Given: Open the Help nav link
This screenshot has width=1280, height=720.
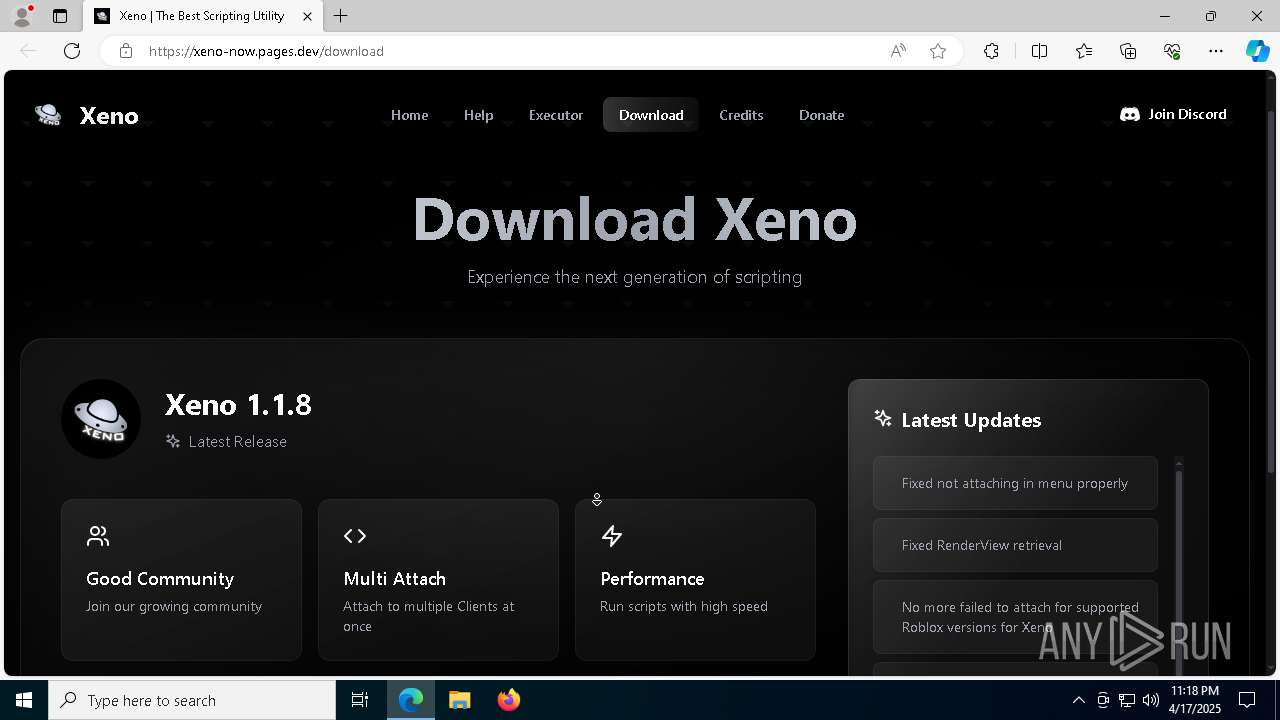Looking at the screenshot, I should coord(478,115).
